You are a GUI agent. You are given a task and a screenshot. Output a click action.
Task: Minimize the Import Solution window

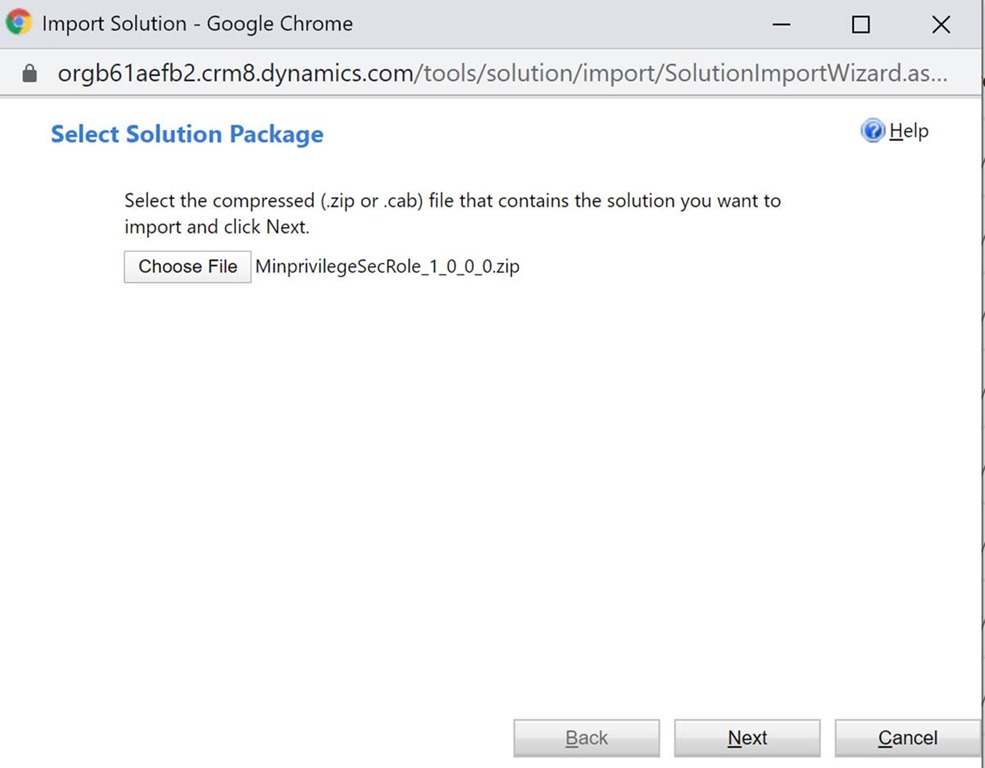point(781,24)
